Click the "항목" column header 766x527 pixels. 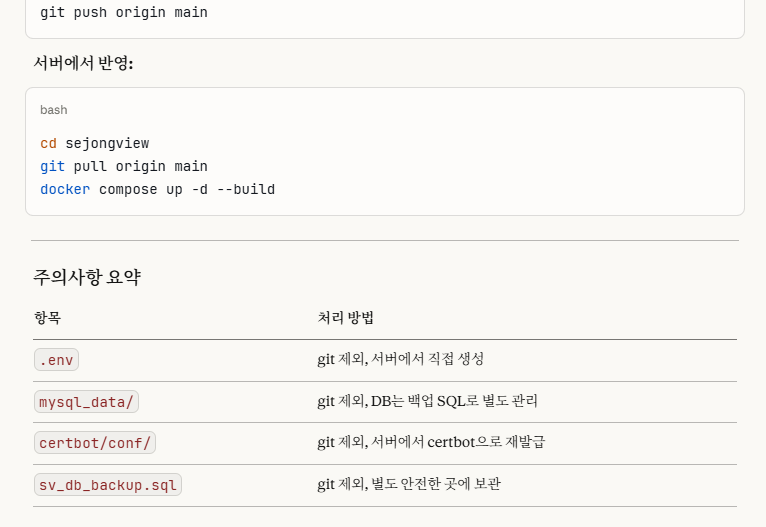(x=47, y=318)
